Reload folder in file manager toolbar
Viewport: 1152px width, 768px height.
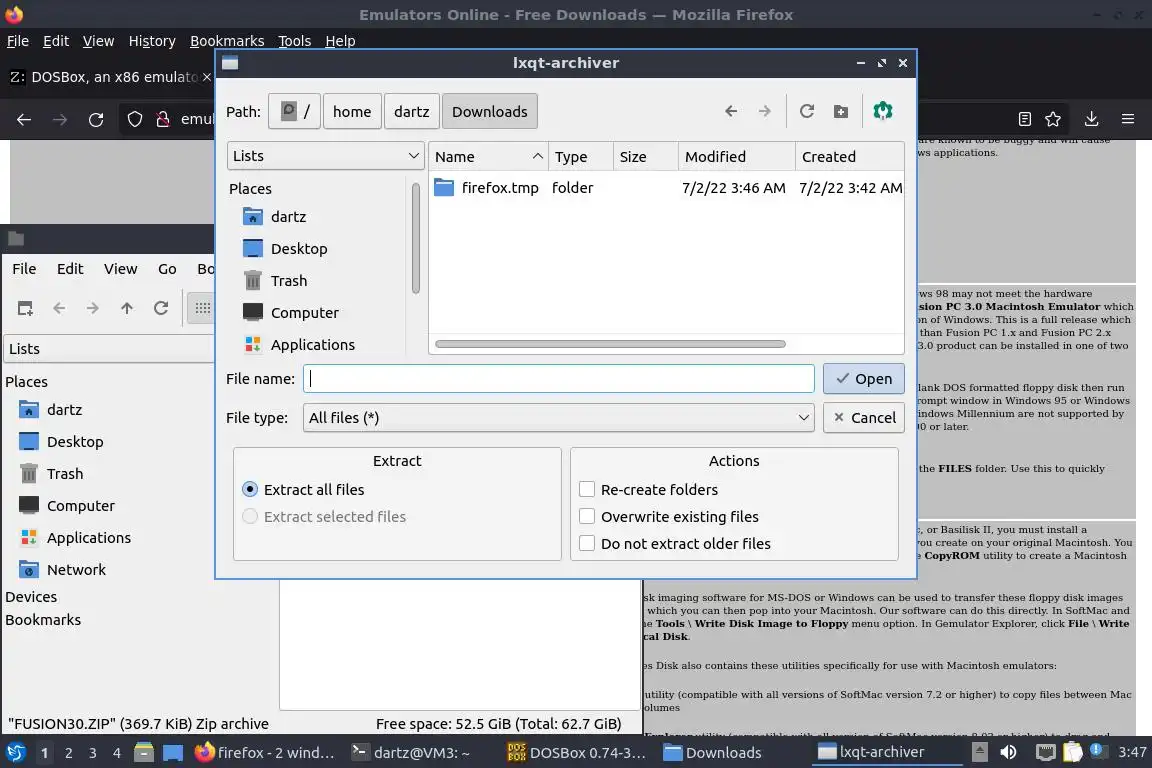click(161, 308)
